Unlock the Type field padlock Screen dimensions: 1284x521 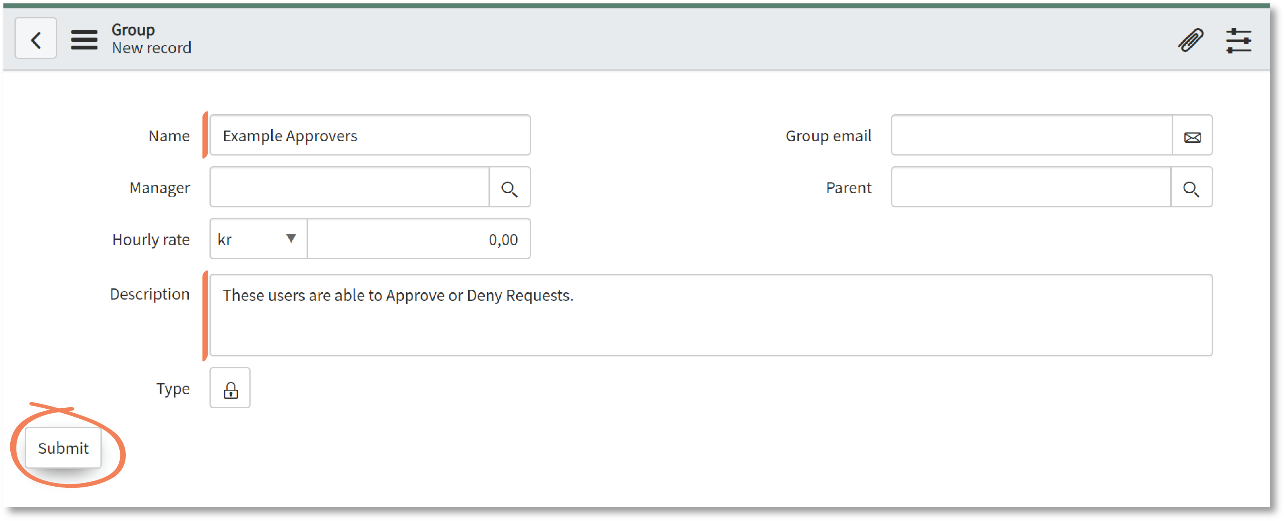click(x=230, y=389)
